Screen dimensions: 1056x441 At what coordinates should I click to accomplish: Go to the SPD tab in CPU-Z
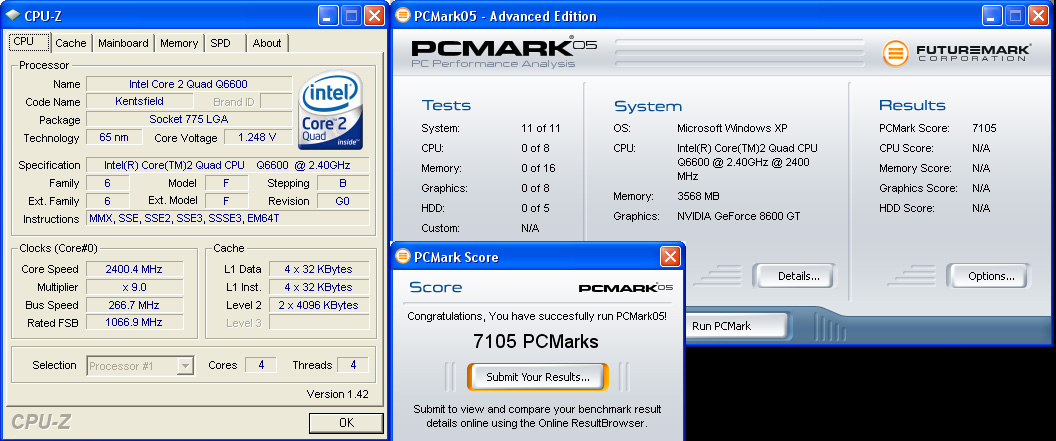220,43
